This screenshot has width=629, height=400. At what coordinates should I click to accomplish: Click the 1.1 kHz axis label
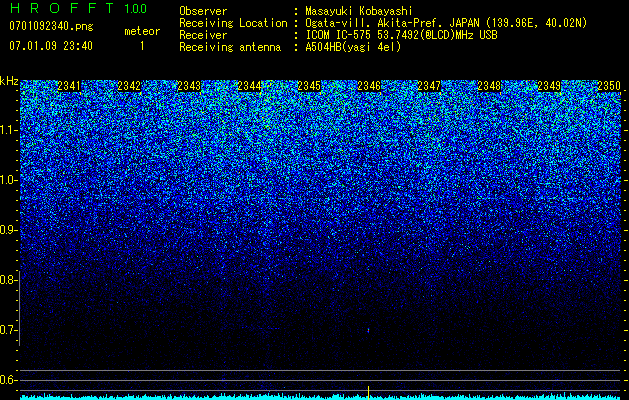tap(8, 130)
